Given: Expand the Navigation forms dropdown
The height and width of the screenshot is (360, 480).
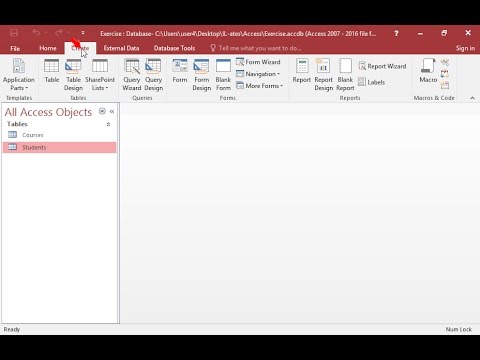Looking at the screenshot, I should [258, 74].
